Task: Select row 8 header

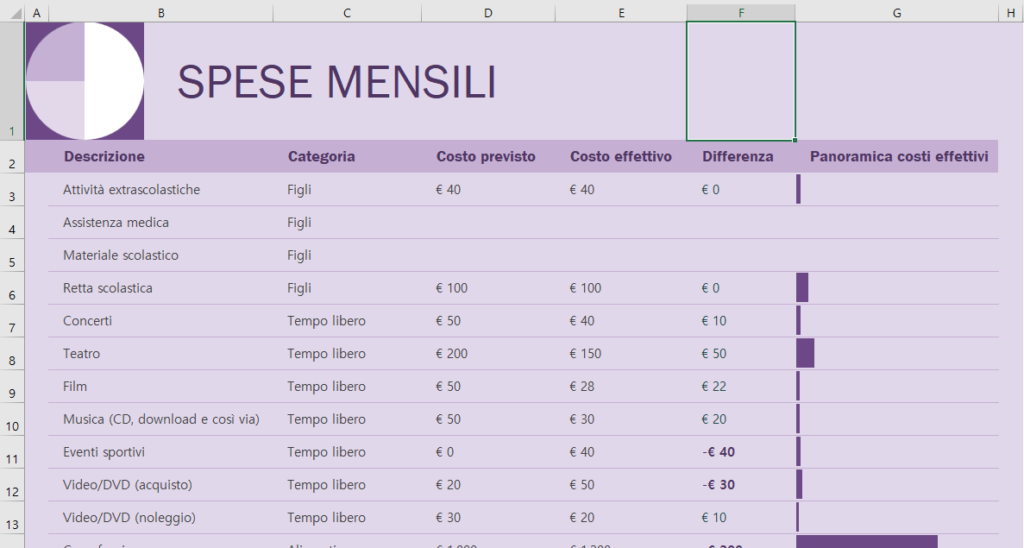Action: (x=12, y=353)
